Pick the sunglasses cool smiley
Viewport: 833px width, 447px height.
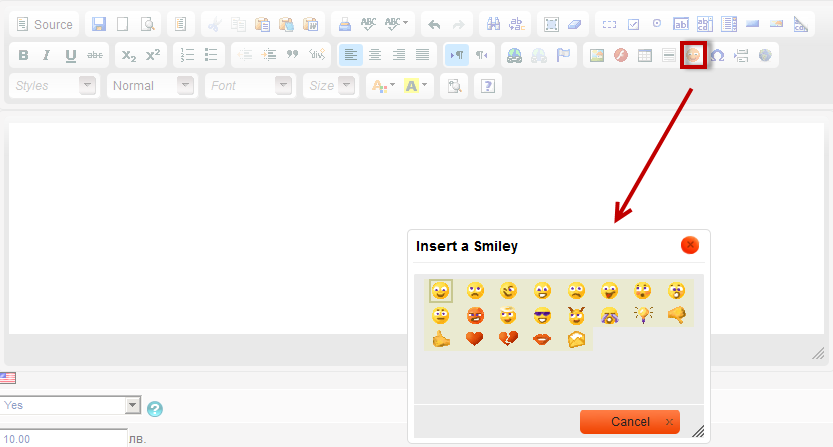pyautogui.click(x=542, y=315)
